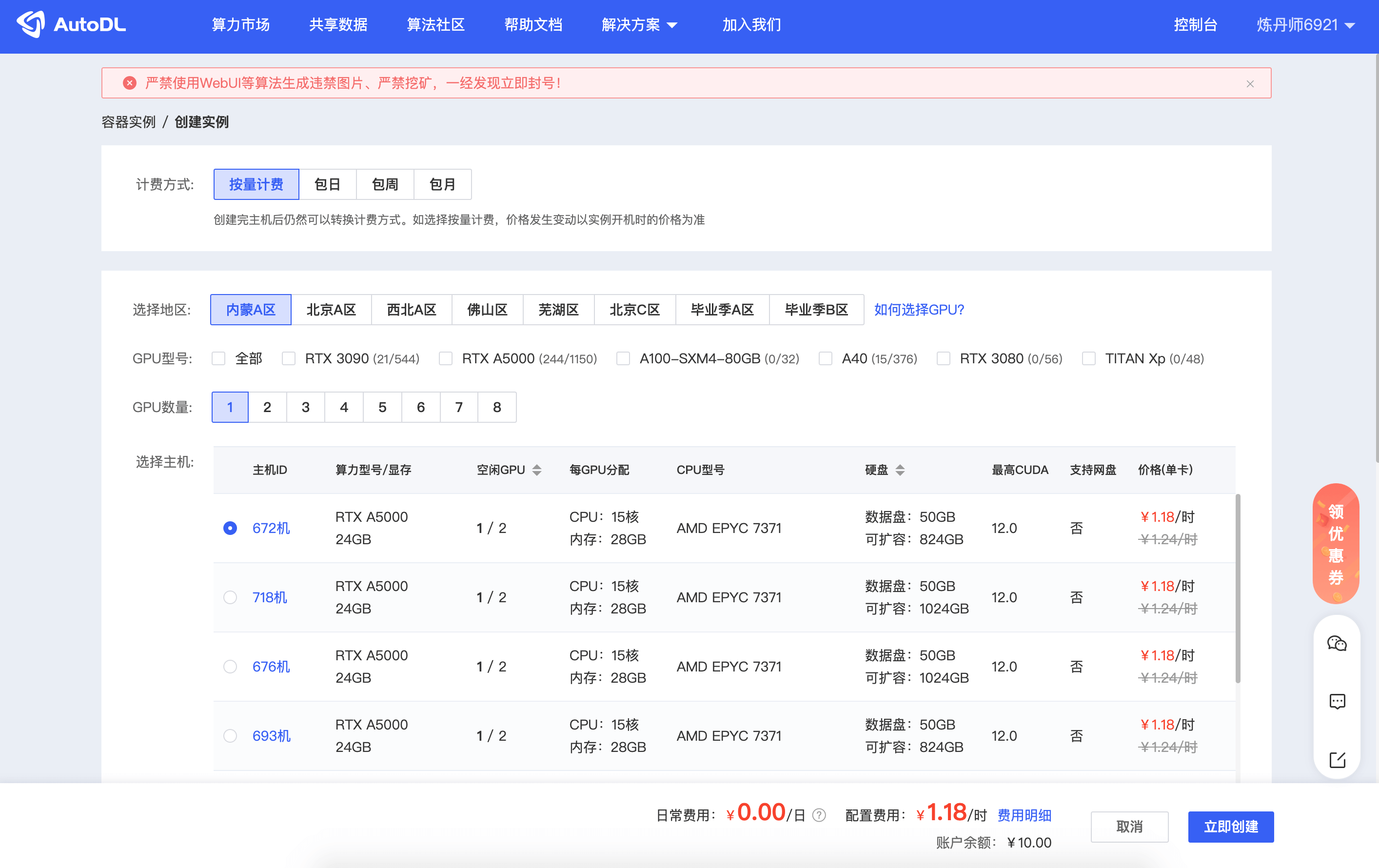Choose the 北京A区 region
This screenshot has height=868, width=1379.
point(331,310)
